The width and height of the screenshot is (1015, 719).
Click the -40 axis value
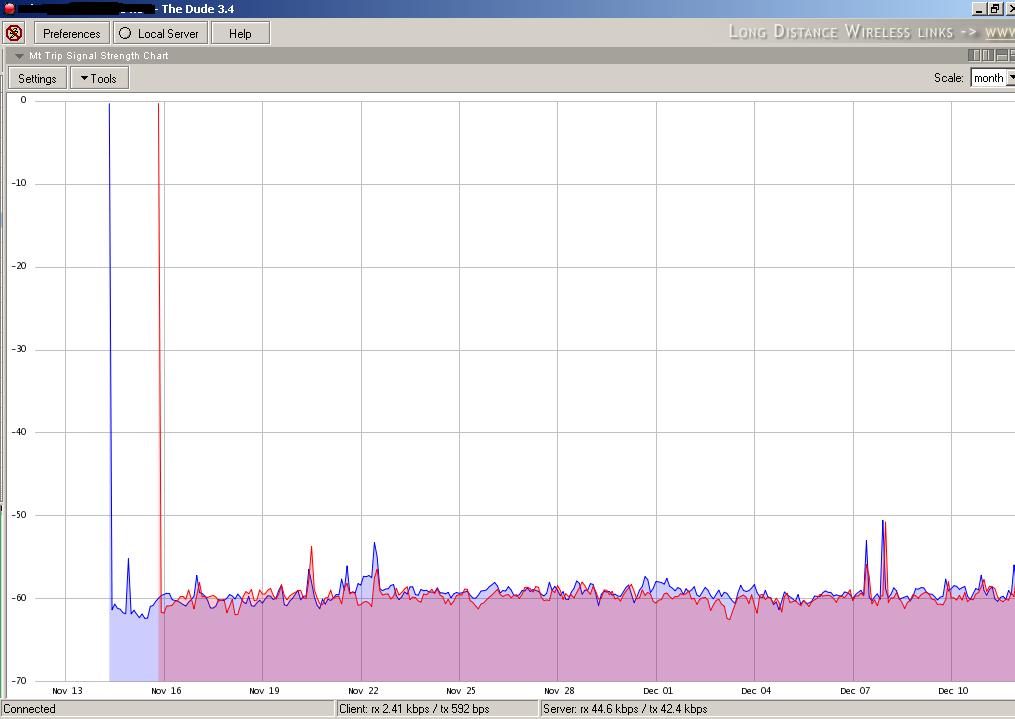point(19,432)
